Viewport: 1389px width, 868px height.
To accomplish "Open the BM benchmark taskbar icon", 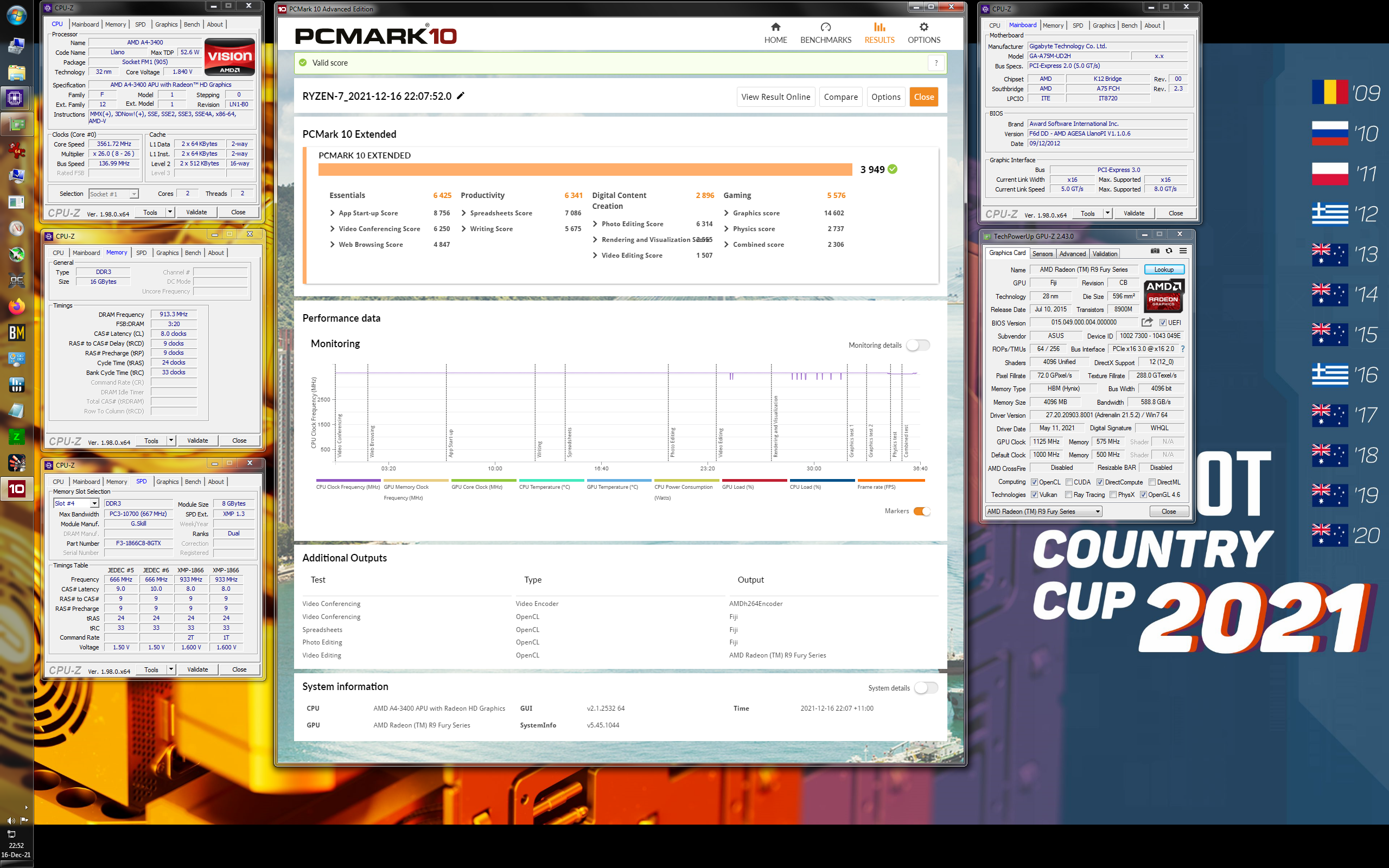I will tap(16, 333).
